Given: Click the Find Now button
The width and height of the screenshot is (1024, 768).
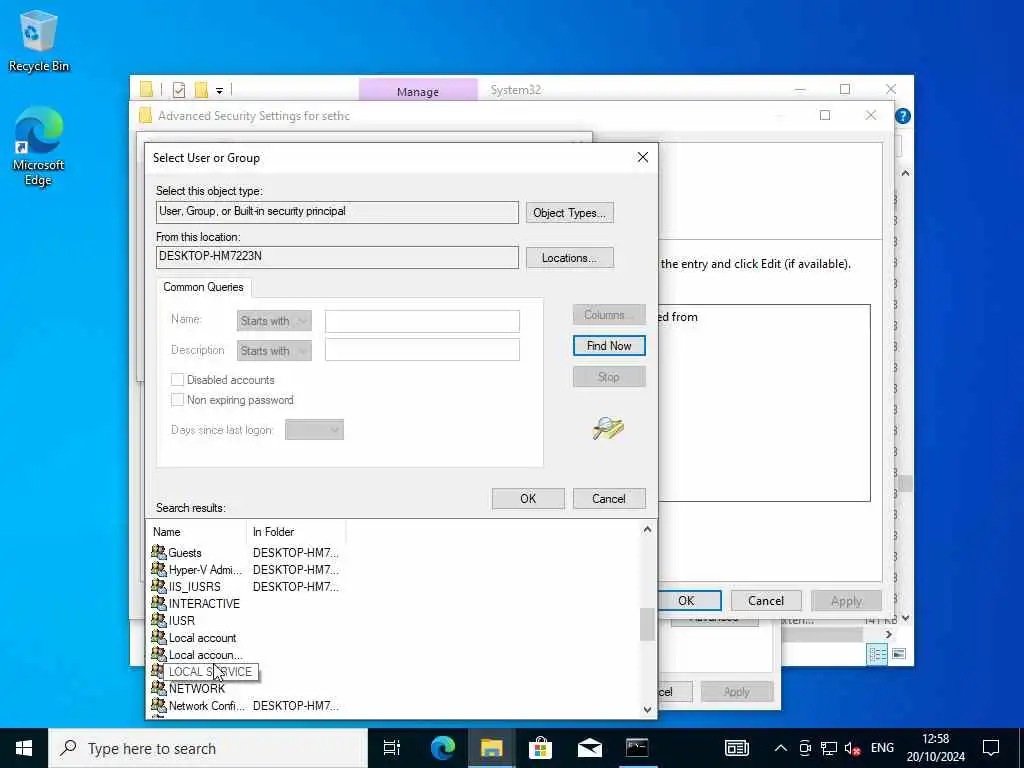Looking at the screenshot, I should tap(609, 345).
